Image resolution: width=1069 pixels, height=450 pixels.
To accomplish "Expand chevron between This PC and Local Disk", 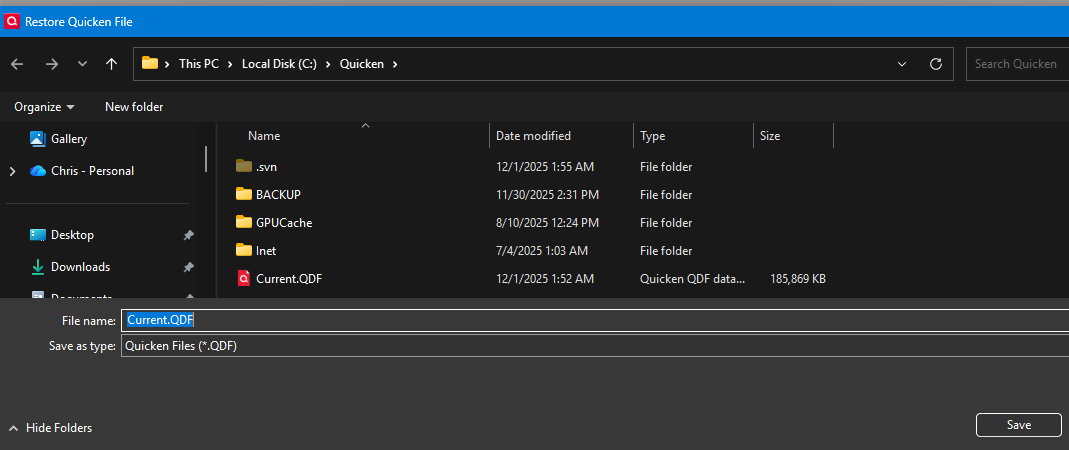I will pyautogui.click(x=230, y=64).
